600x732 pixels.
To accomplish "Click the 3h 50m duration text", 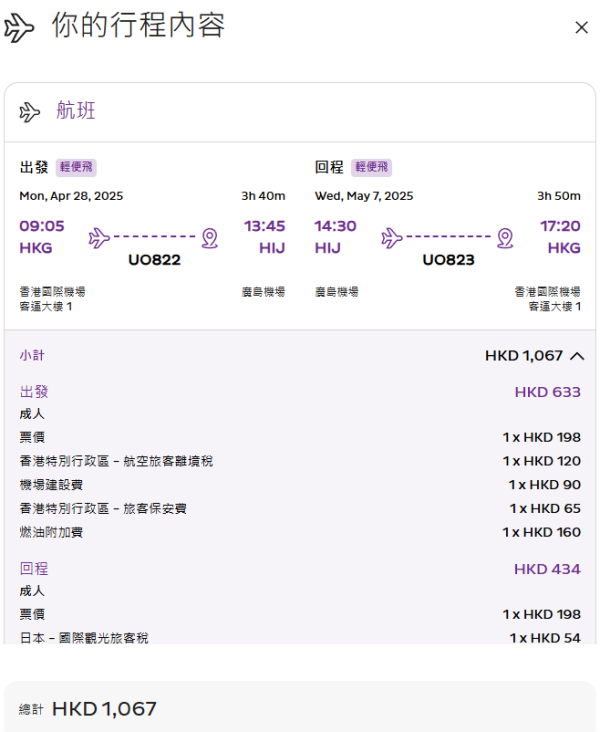I will pyautogui.click(x=559, y=196).
